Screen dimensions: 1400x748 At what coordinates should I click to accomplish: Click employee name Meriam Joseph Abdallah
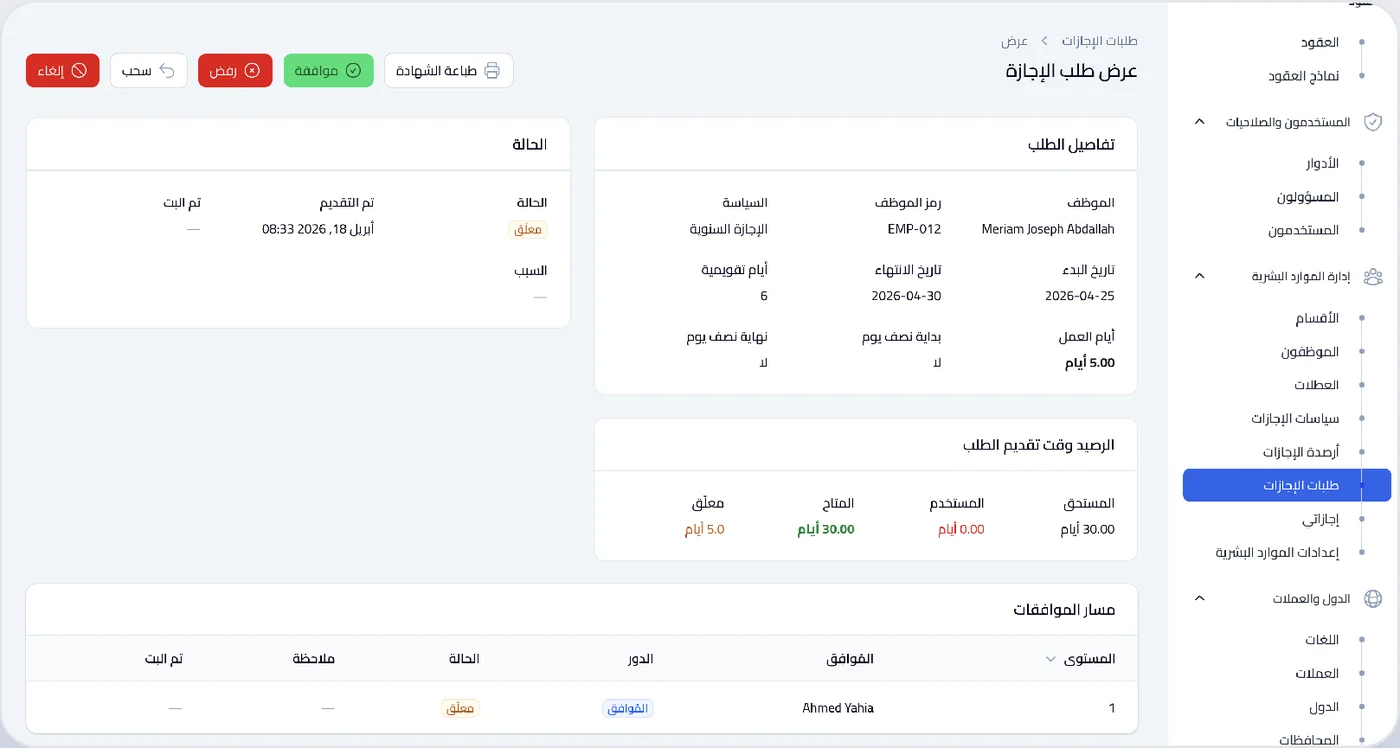pyautogui.click(x=1048, y=229)
